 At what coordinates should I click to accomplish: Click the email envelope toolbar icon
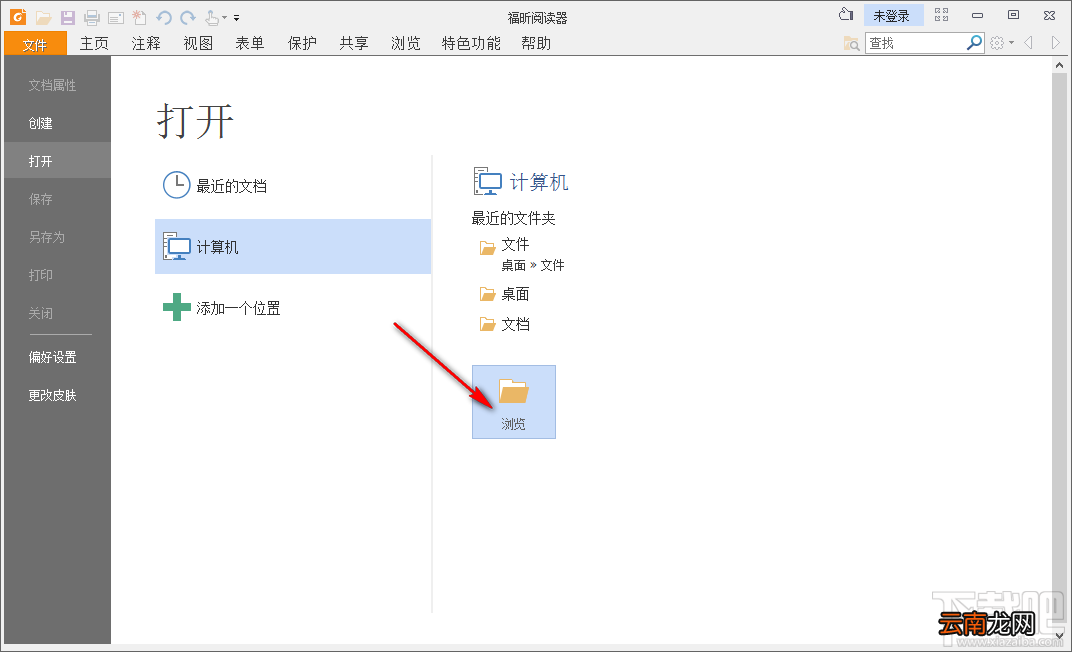pos(116,18)
